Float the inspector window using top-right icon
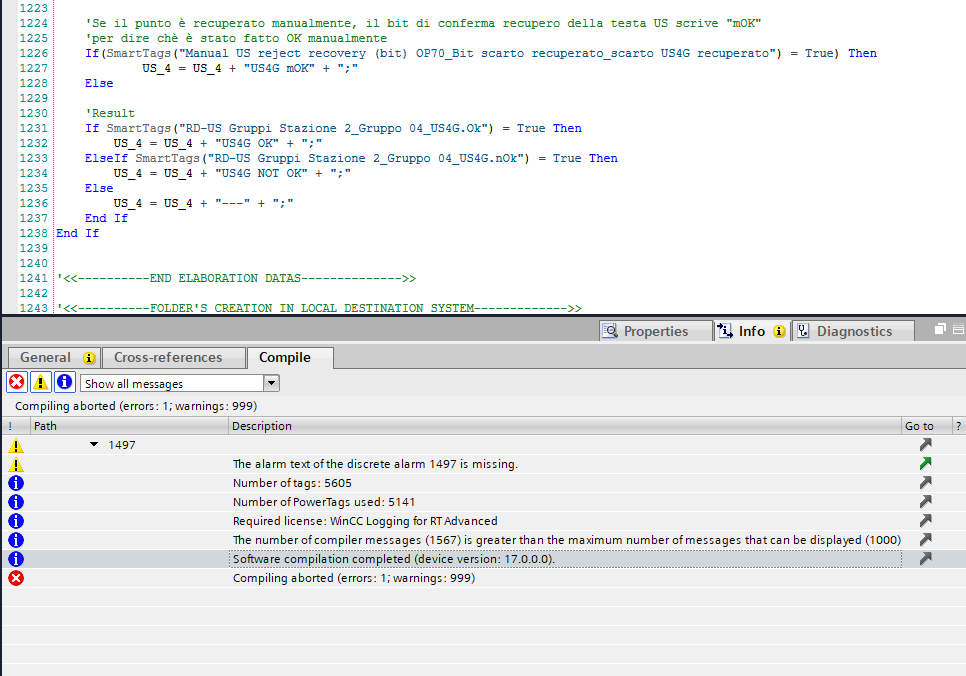The width and height of the screenshot is (966, 676). pos(940,330)
